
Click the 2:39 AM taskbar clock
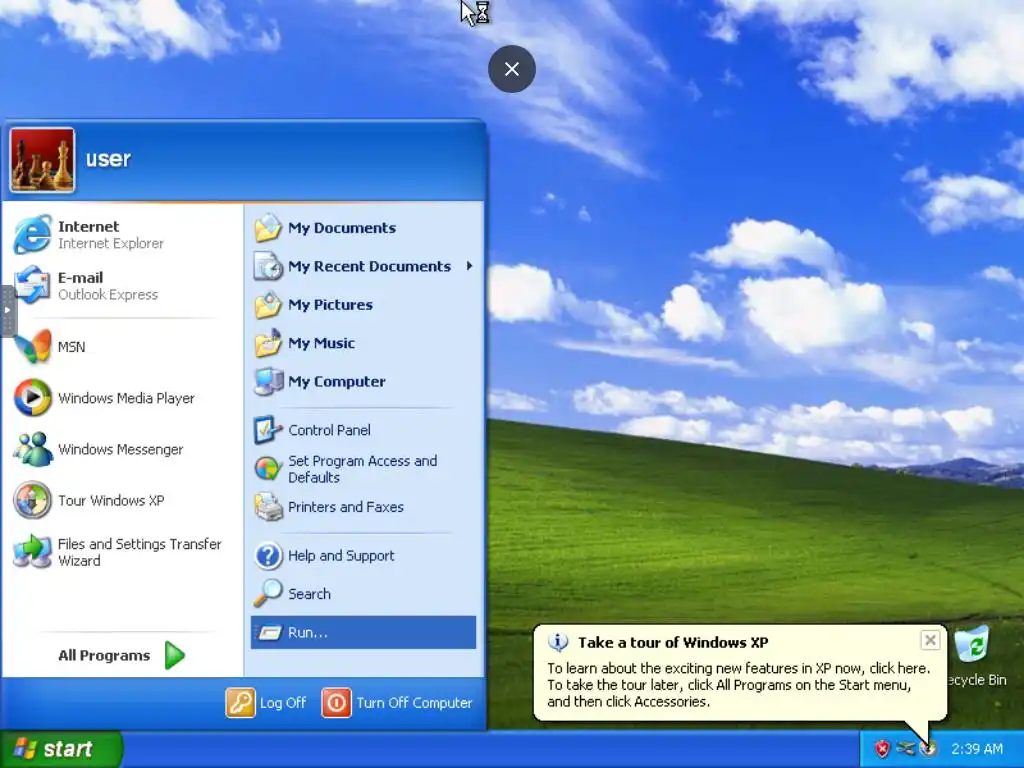tap(976, 748)
